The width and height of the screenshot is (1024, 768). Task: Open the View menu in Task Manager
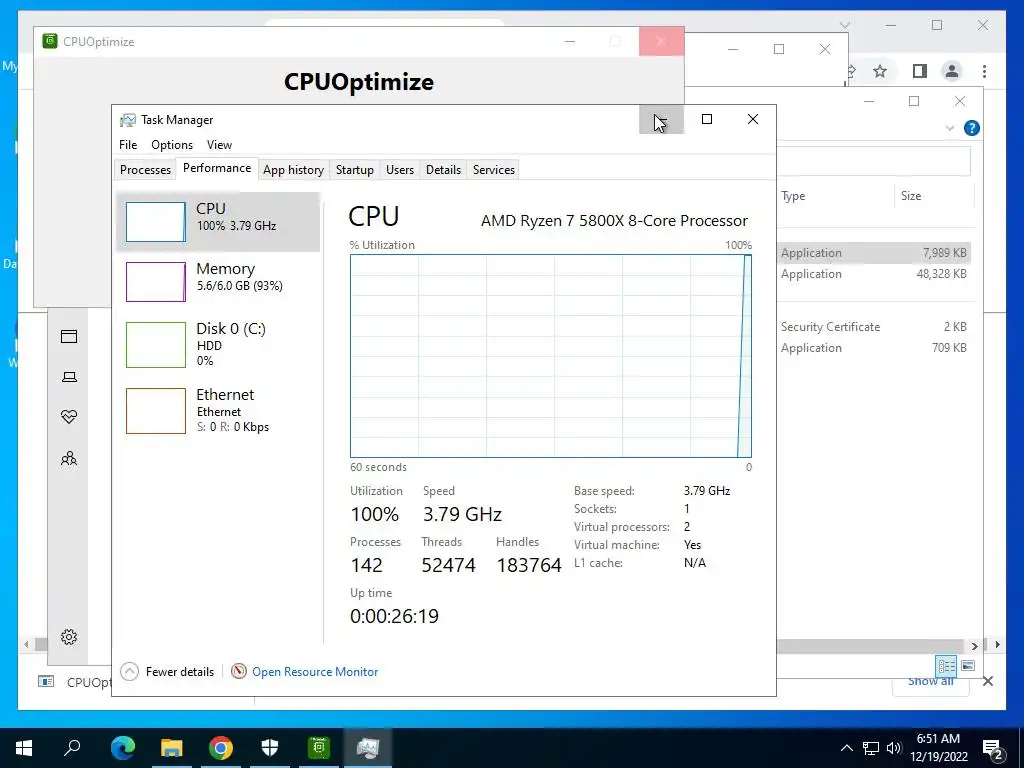[219, 145]
